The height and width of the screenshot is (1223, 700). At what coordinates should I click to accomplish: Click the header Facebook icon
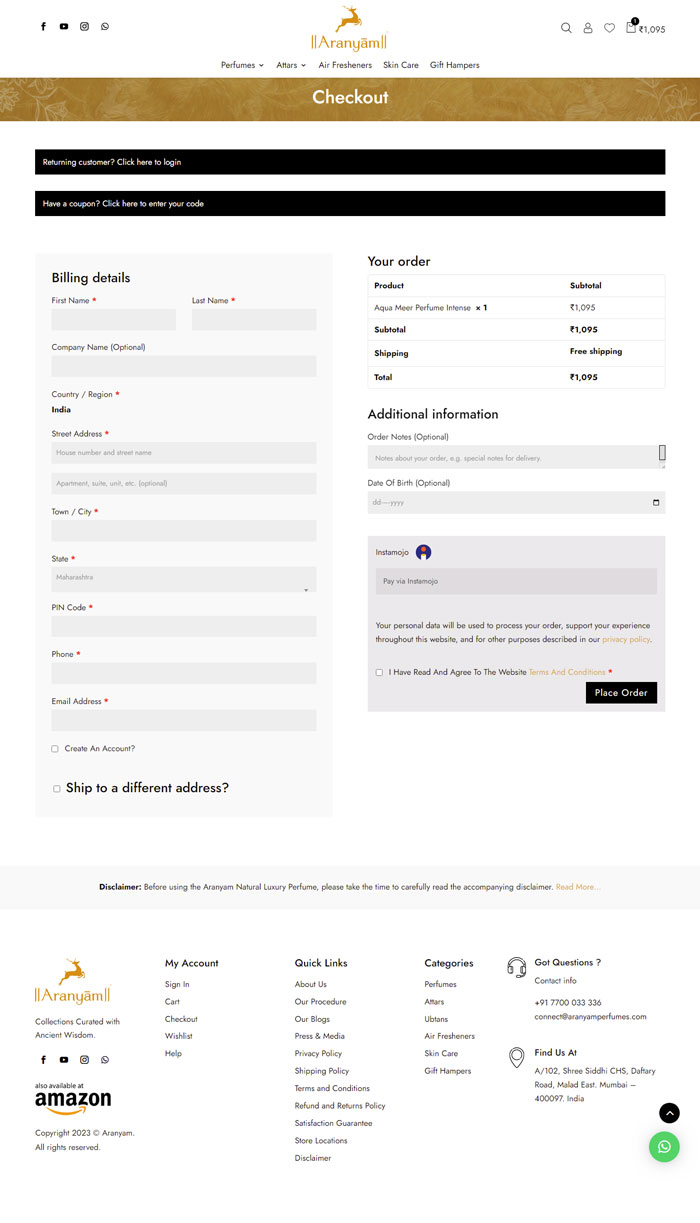point(43,27)
